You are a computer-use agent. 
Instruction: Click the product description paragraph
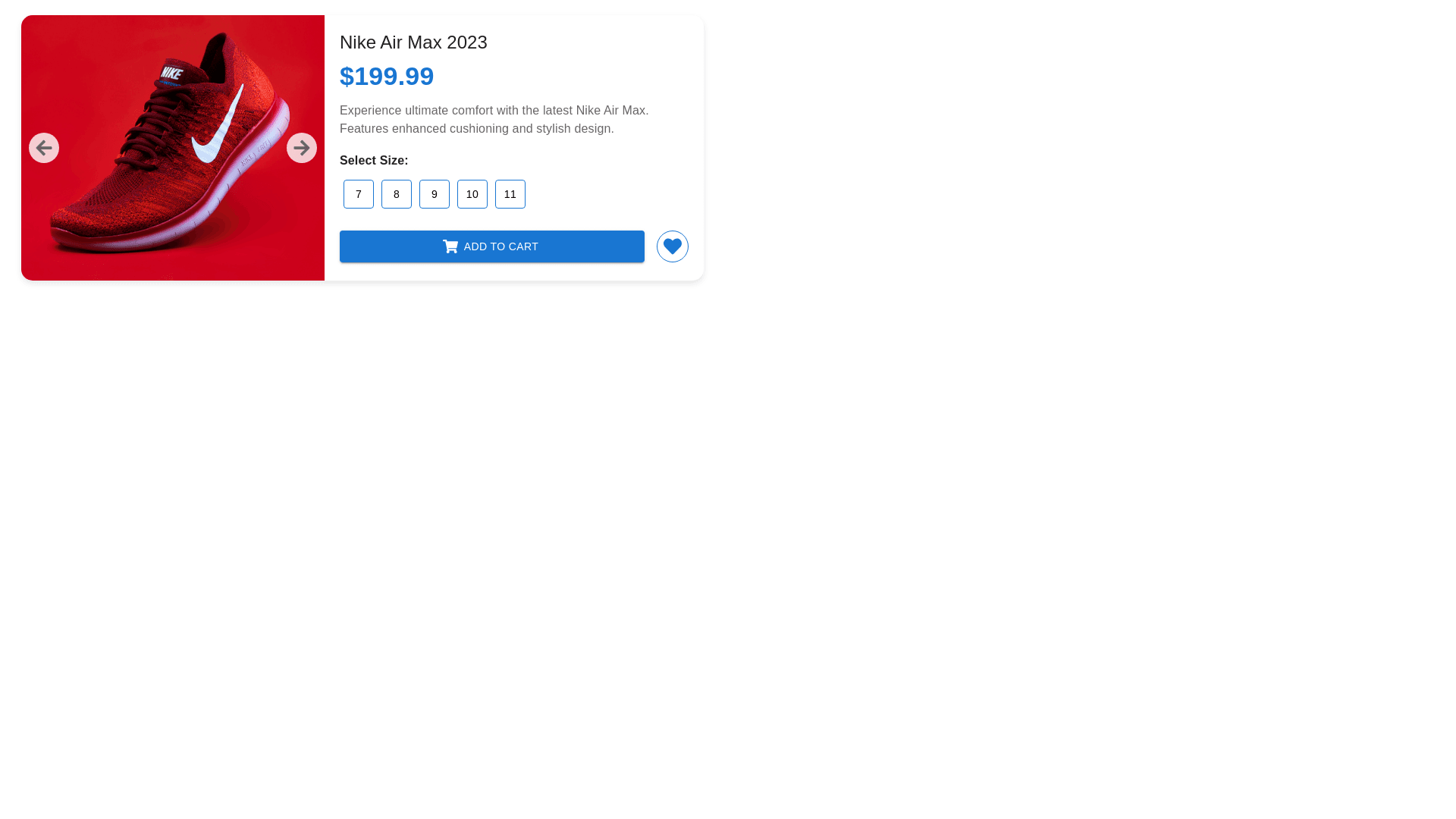[x=494, y=120]
